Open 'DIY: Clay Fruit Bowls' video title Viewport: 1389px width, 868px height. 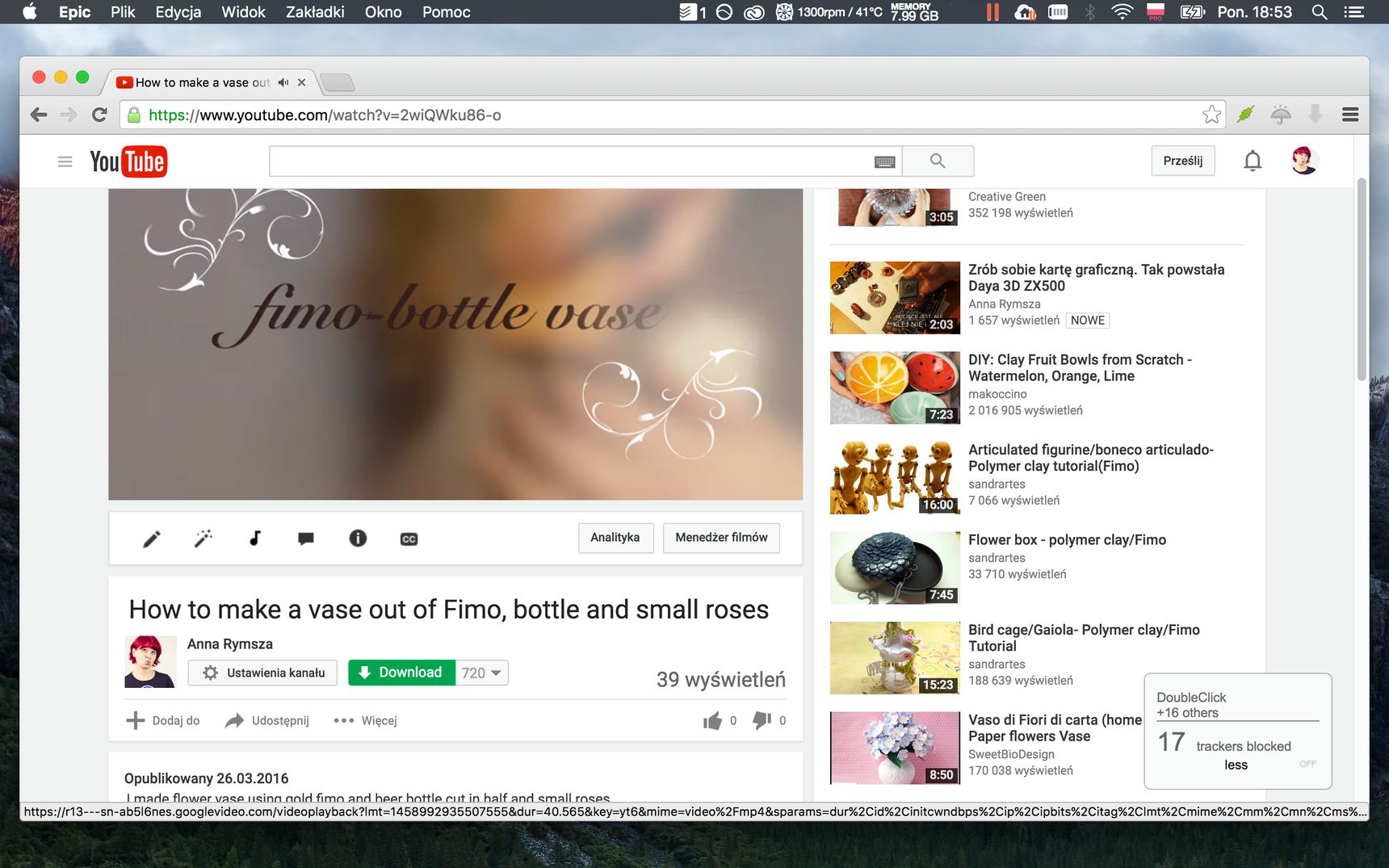click(1080, 368)
